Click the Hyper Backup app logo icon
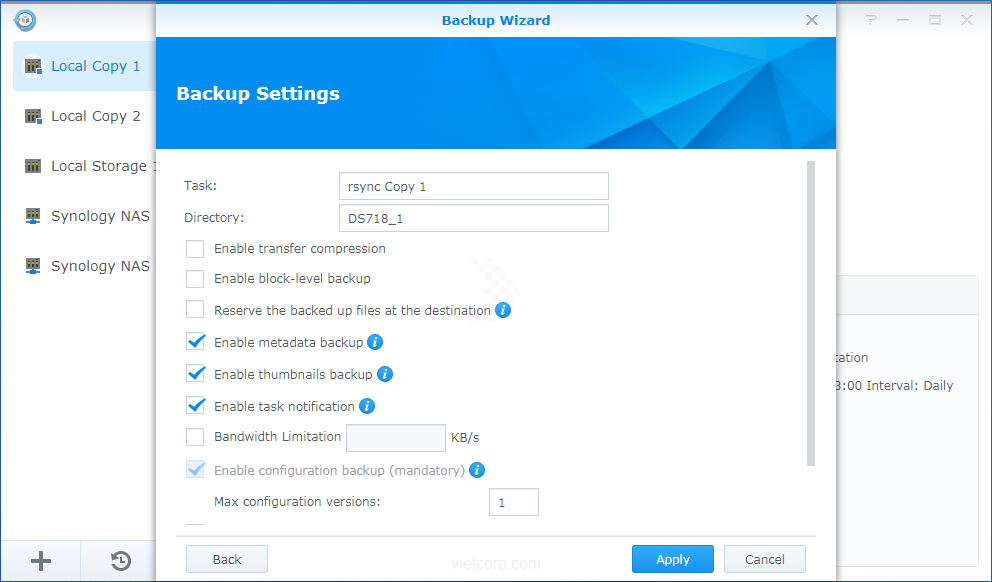 pyautogui.click(x=25, y=19)
